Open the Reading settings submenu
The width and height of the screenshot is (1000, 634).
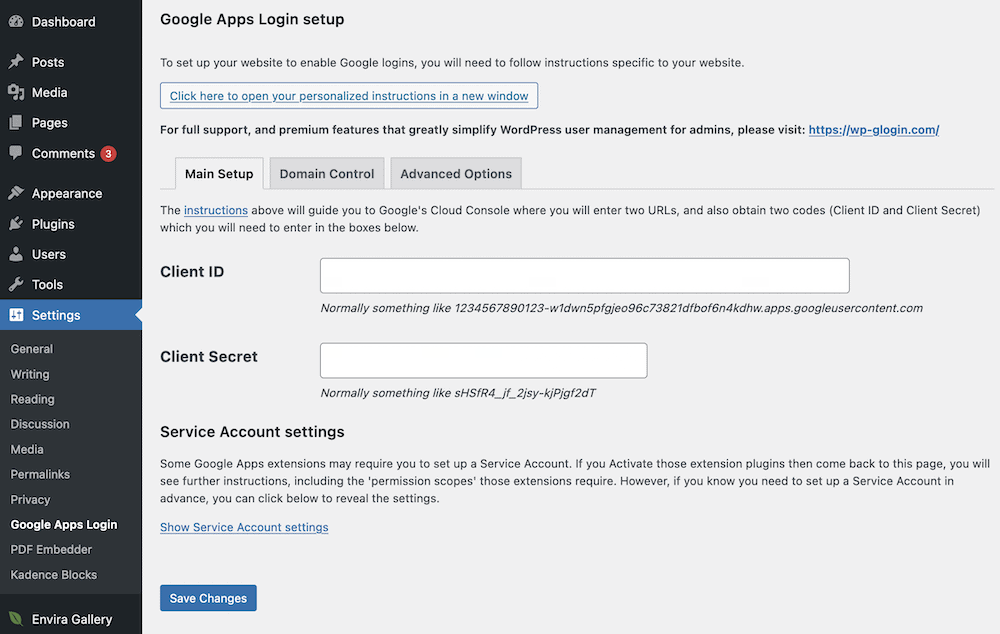point(32,399)
